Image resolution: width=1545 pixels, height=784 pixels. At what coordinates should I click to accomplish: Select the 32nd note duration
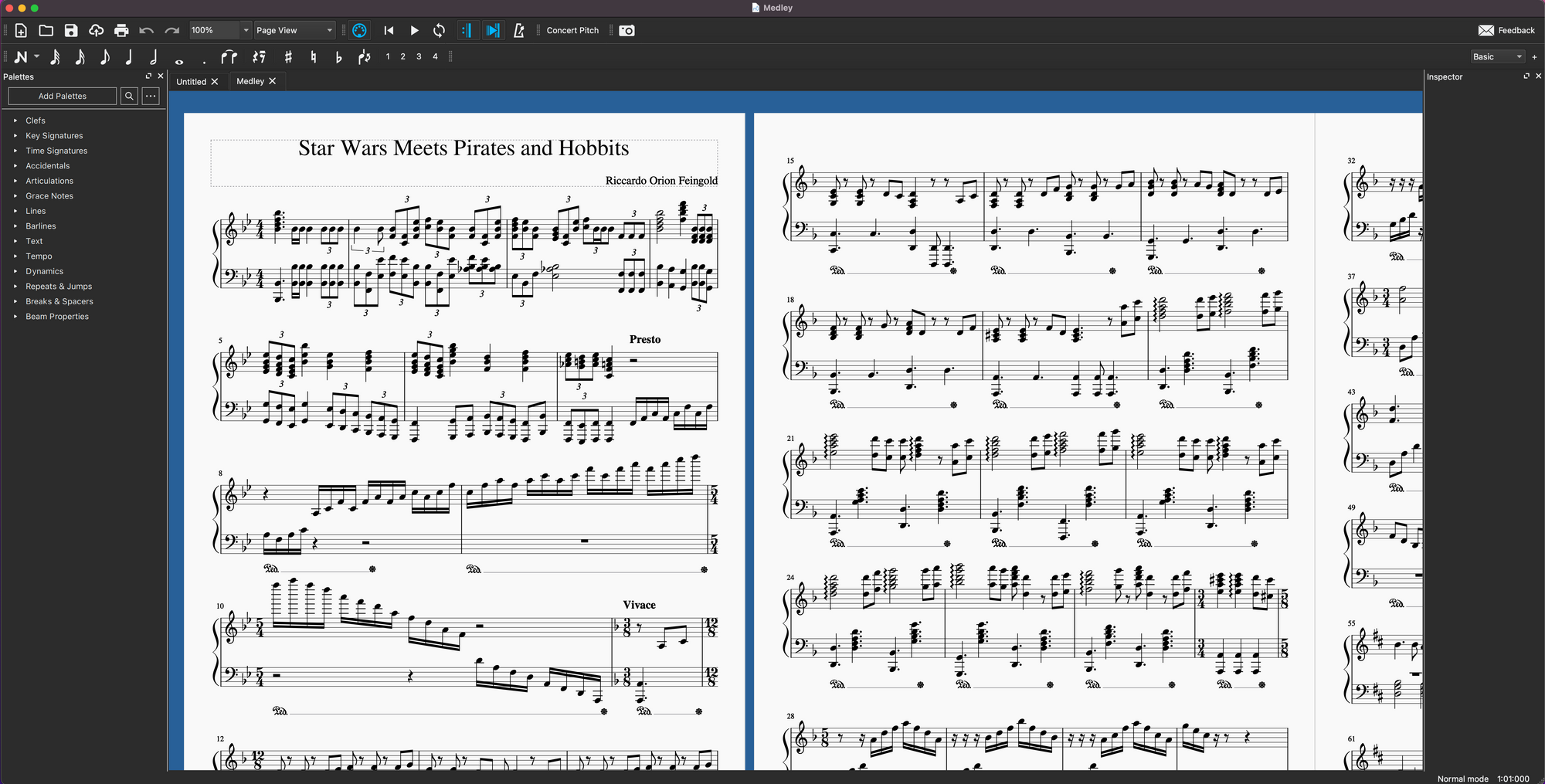pos(55,56)
